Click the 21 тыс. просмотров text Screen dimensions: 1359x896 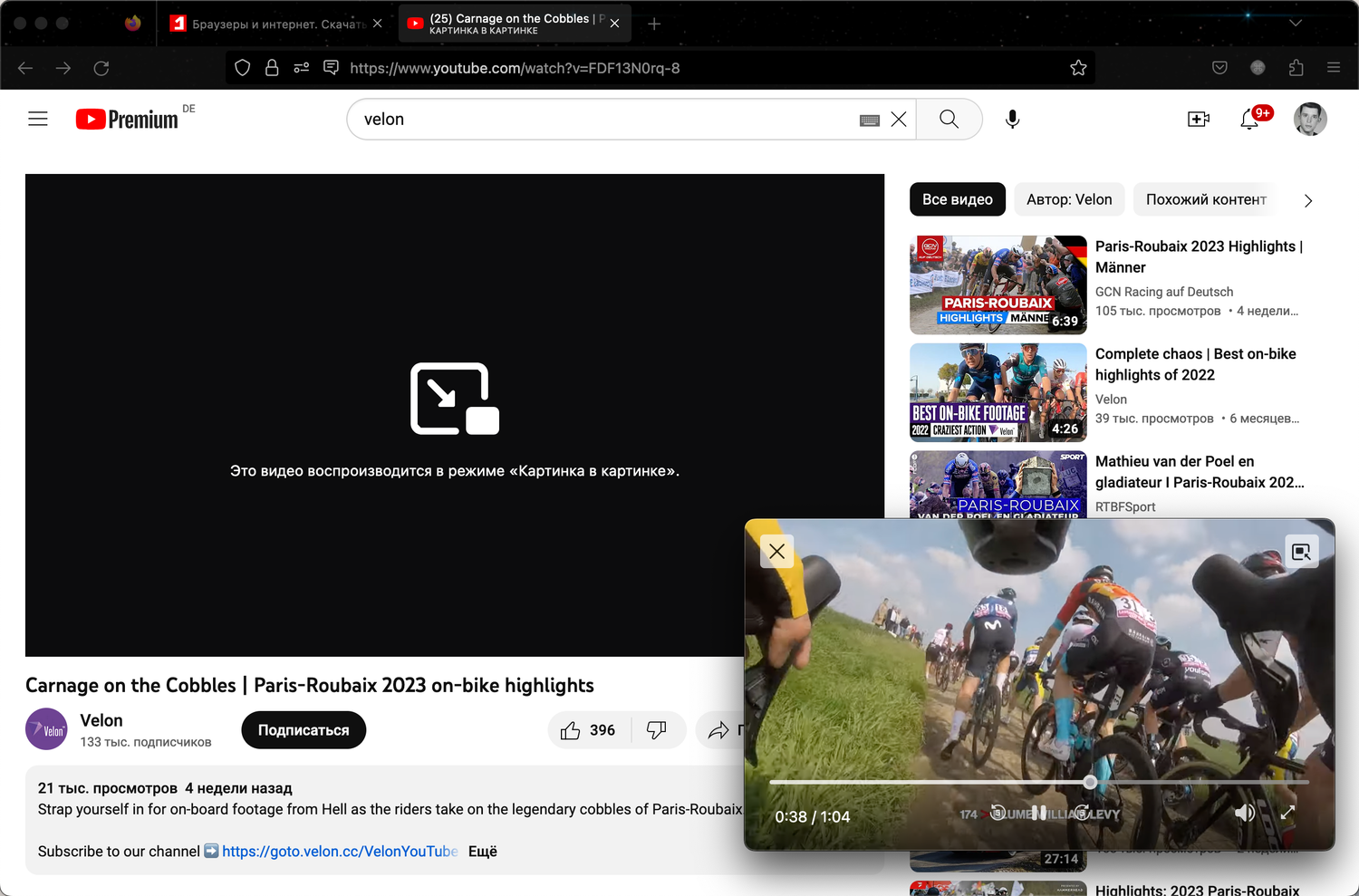pyautogui.click(x=108, y=788)
